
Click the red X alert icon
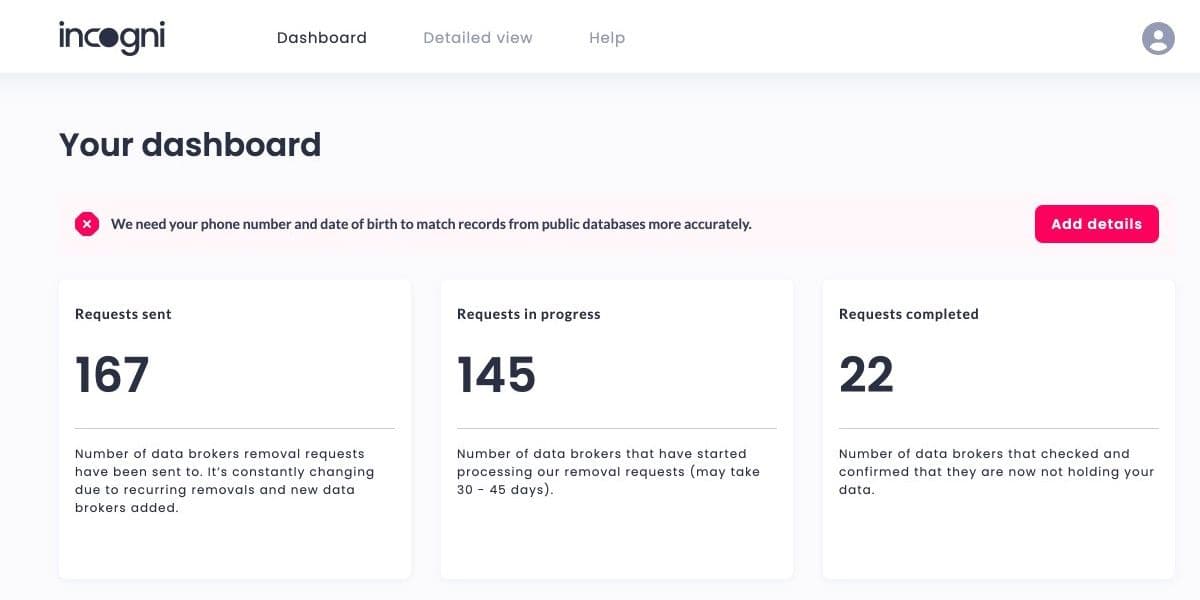87,224
